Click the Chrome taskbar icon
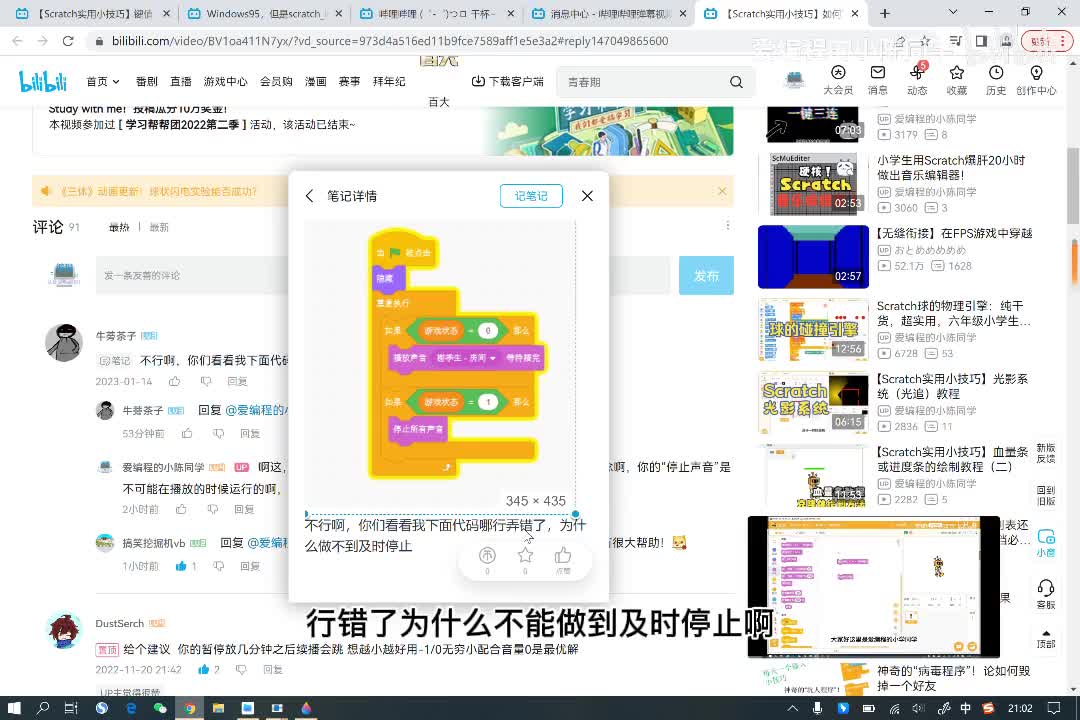 tap(189, 708)
